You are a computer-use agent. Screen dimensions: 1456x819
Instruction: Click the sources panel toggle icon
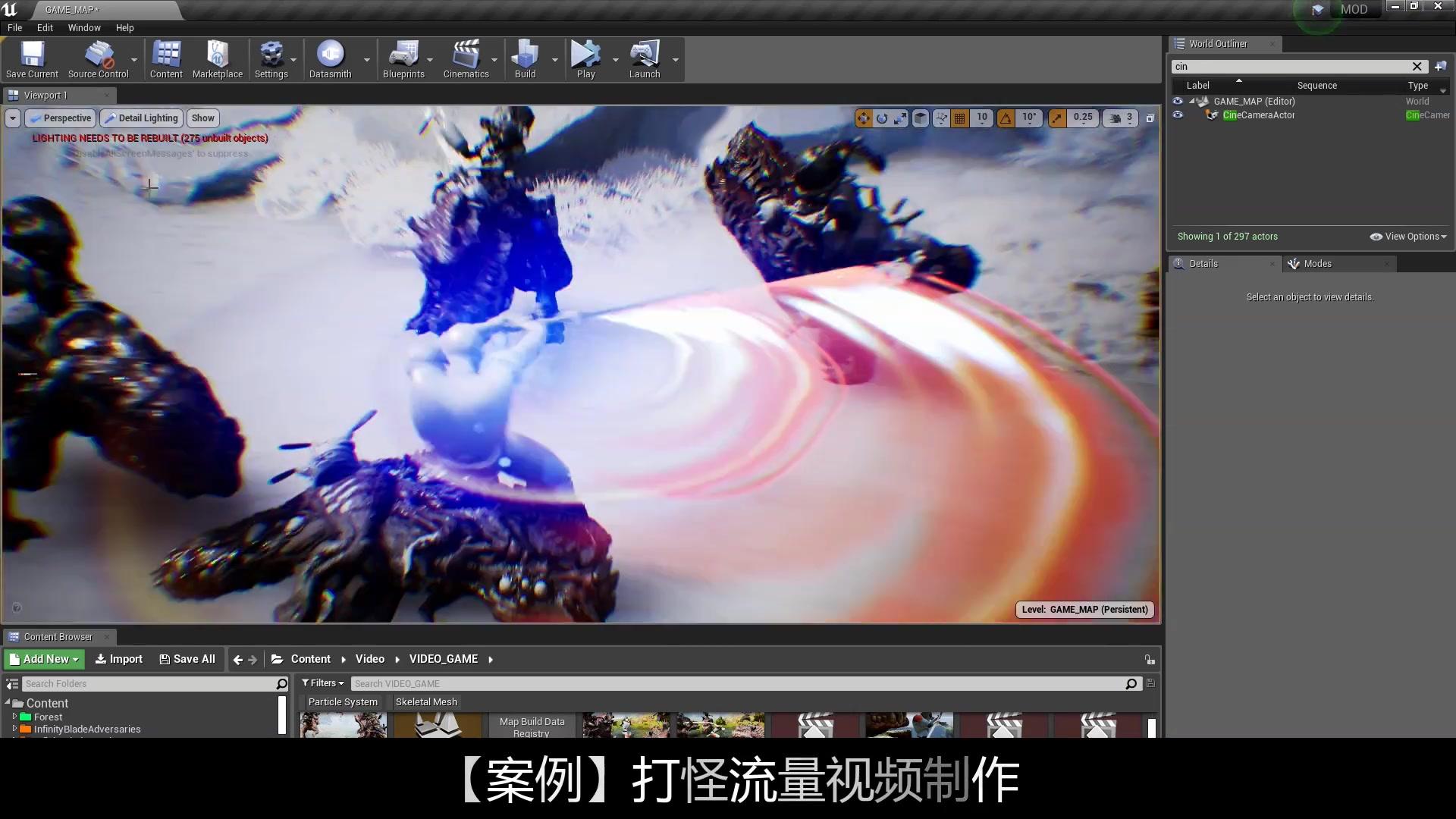coord(12,684)
